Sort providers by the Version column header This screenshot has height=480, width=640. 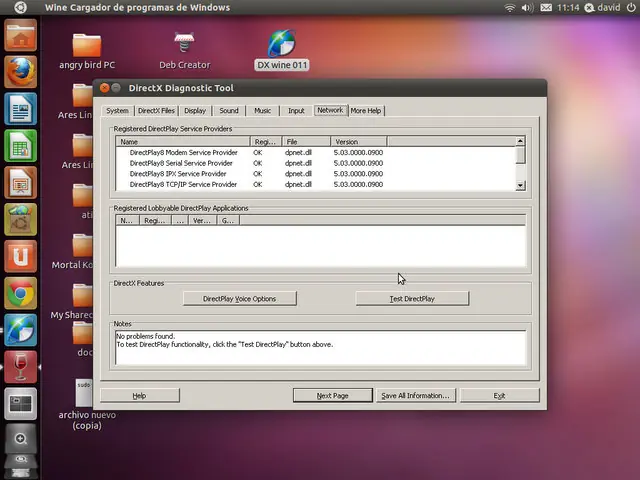tap(358, 142)
